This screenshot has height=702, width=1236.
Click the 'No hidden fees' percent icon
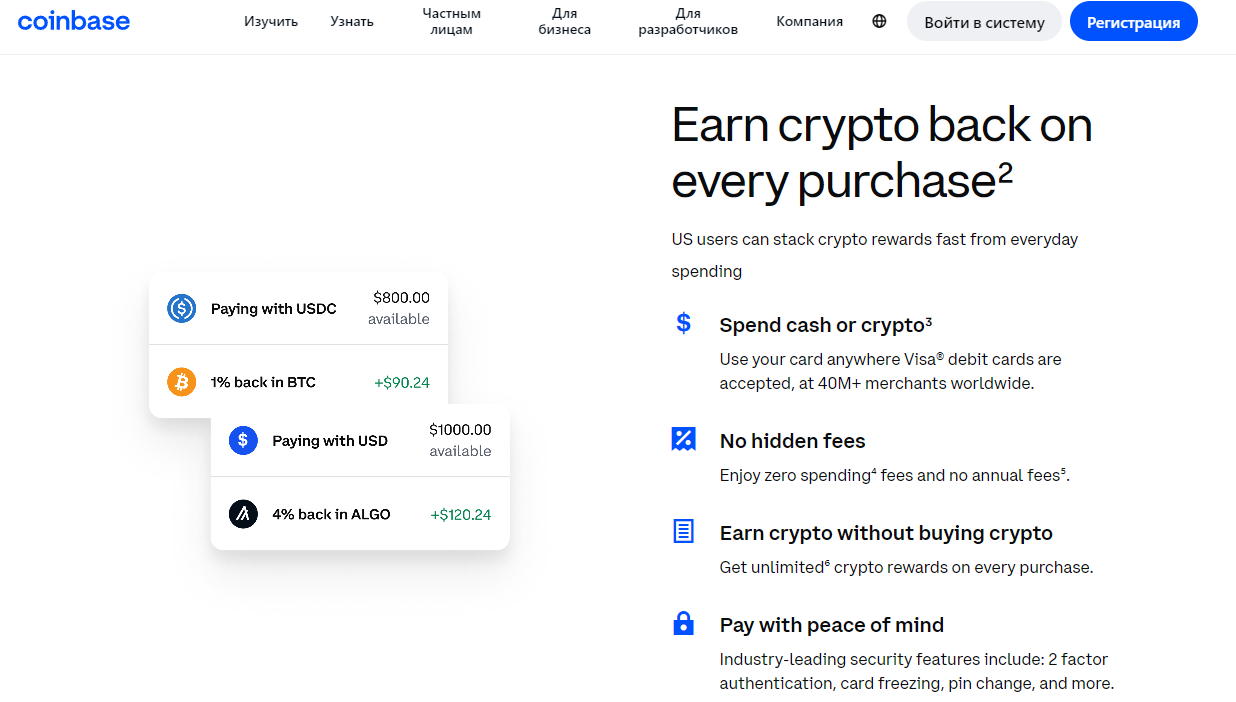[x=683, y=438]
